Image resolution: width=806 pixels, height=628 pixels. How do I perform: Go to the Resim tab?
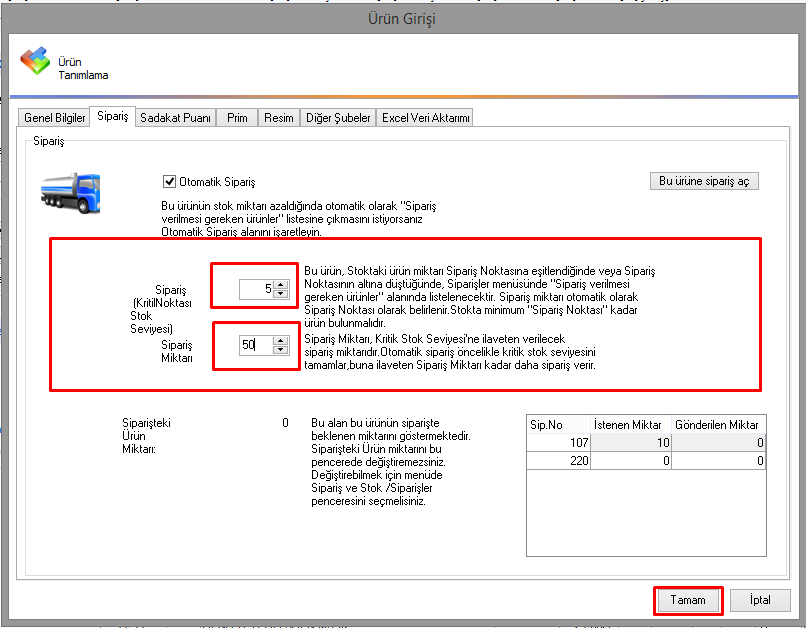[279, 118]
